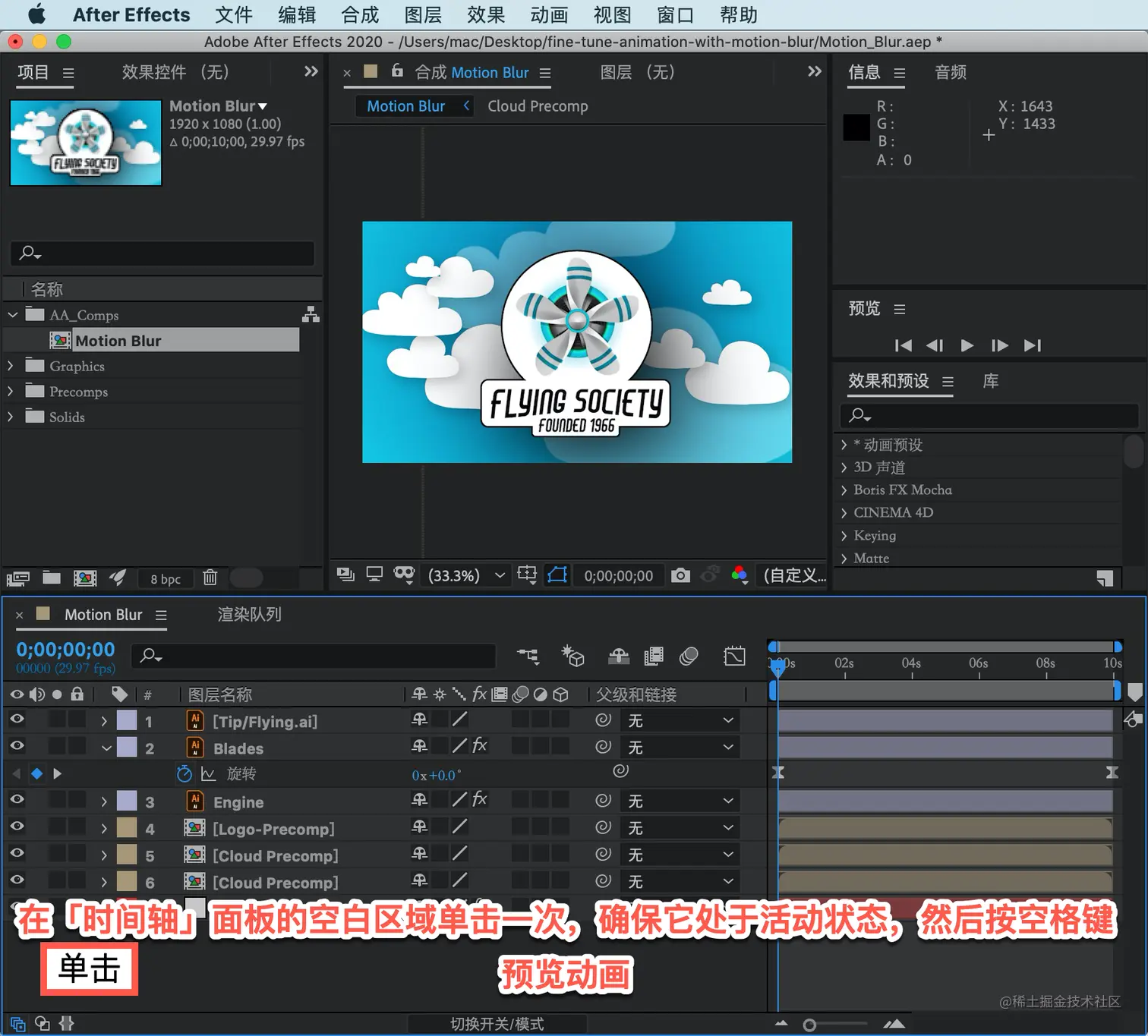The height and width of the screenshot is (1036, 1148).
Task: Delete selected project item with trash icon
Action: click(210, 578)
